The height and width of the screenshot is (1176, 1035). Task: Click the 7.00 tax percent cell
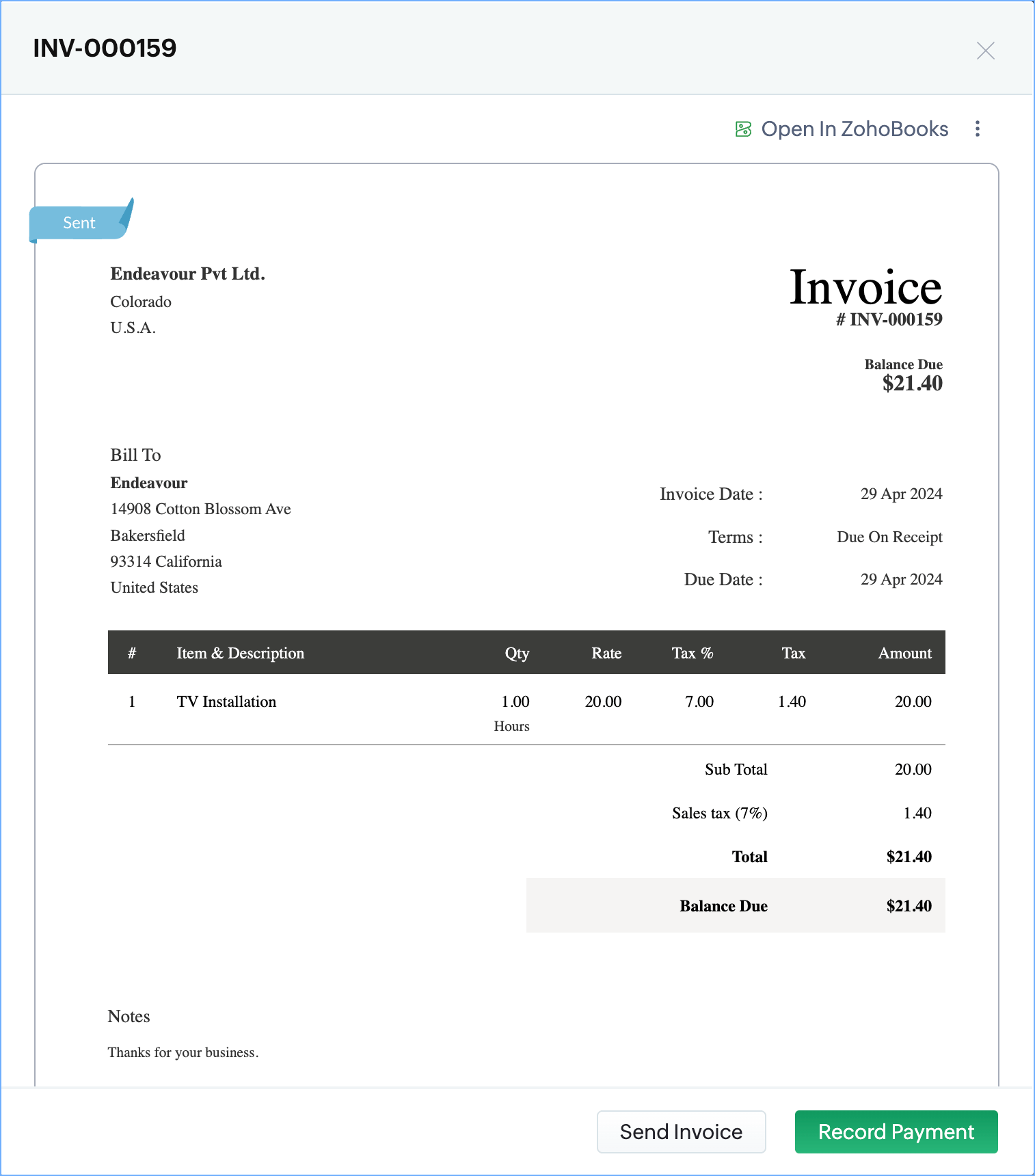click(x=699, y=701)
